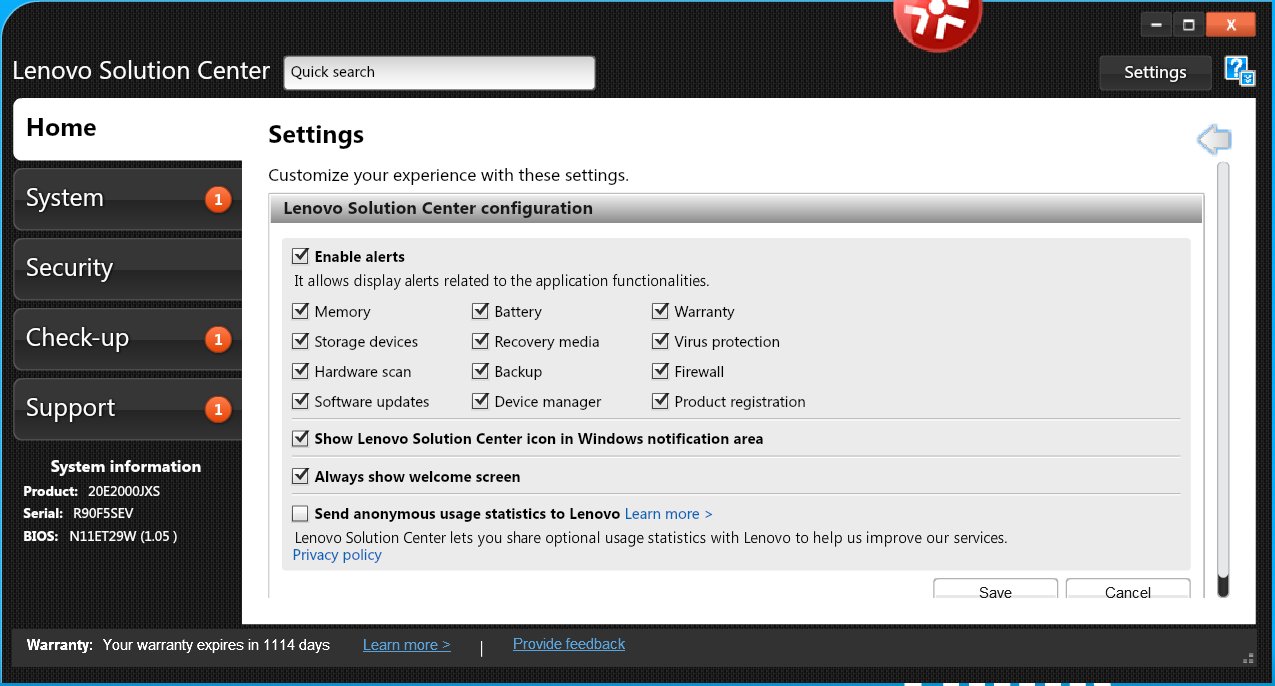The image size is (1275, 686).
Task: Click the Lenovo Solution Center title
Action: point(141,71)
